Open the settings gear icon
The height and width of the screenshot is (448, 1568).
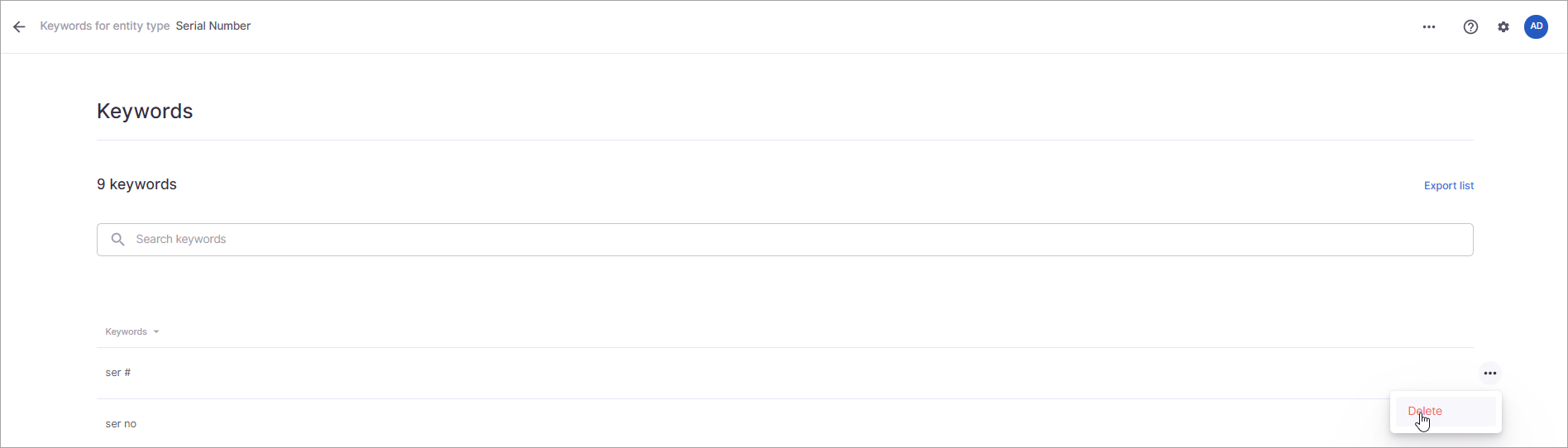pyautogui.click(x=1503, y=26)
